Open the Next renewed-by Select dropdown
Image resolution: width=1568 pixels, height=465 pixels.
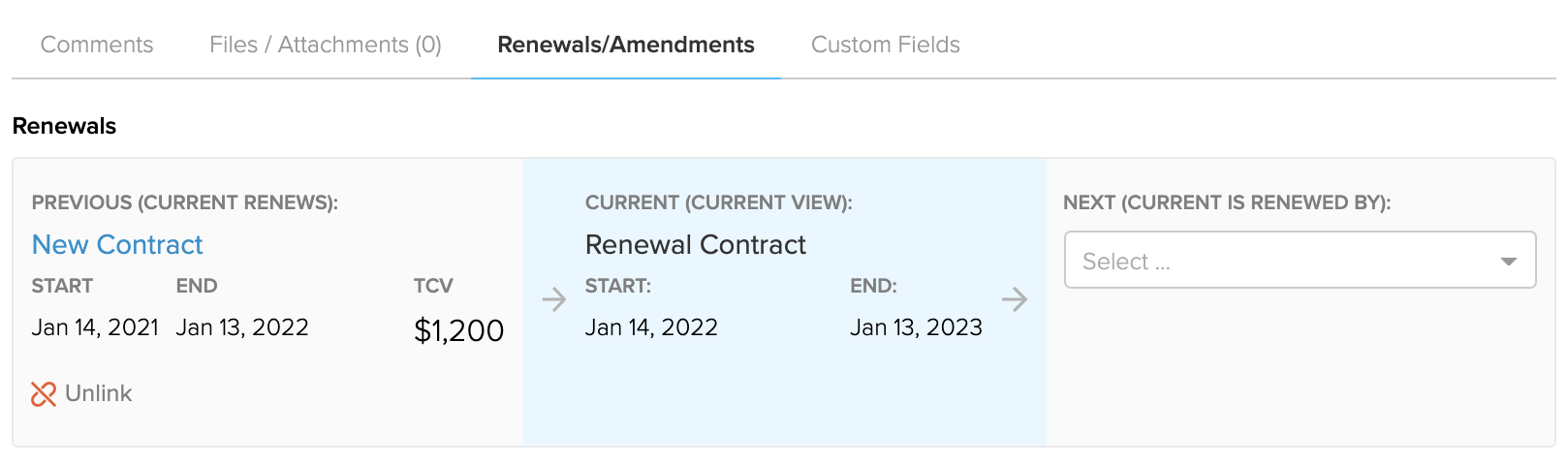pyautogui.click(x=1301, y=260)
